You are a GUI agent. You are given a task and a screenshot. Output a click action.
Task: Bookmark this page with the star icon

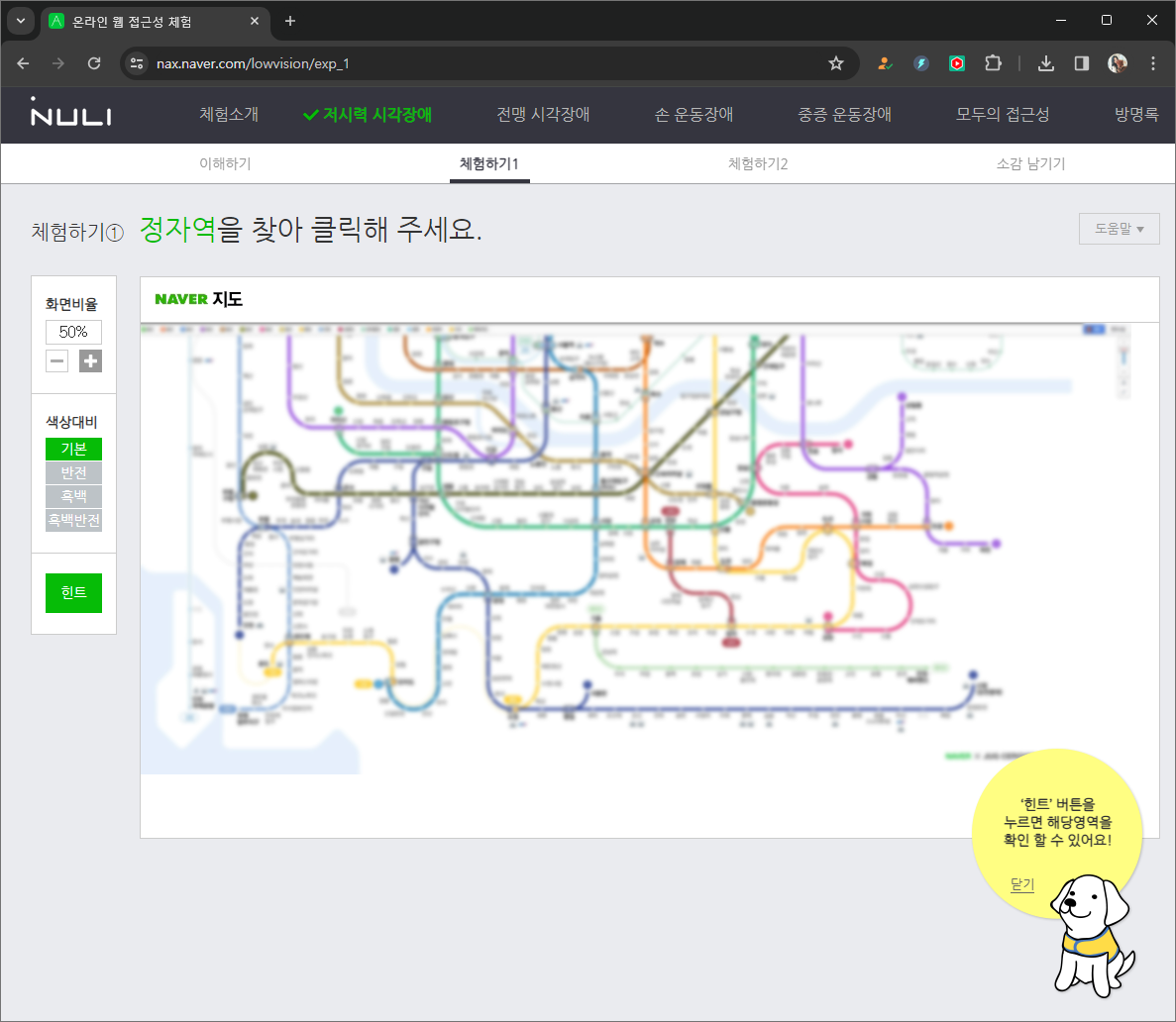pyautogui.click(x=835, y=63)
